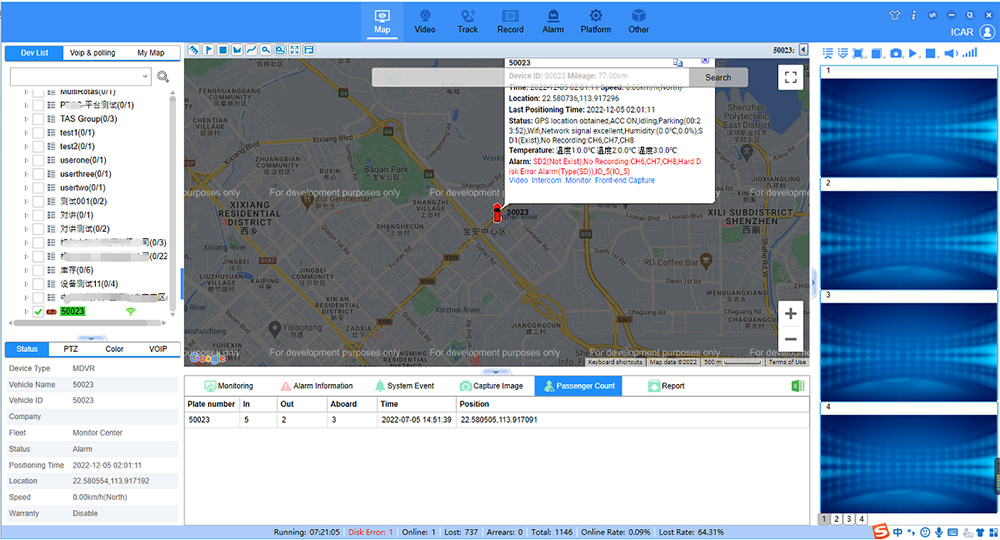Viewport: 1000px width, 540px height.
Task: Select the draw line tool in map toolbar
Action: coord(251,50)
